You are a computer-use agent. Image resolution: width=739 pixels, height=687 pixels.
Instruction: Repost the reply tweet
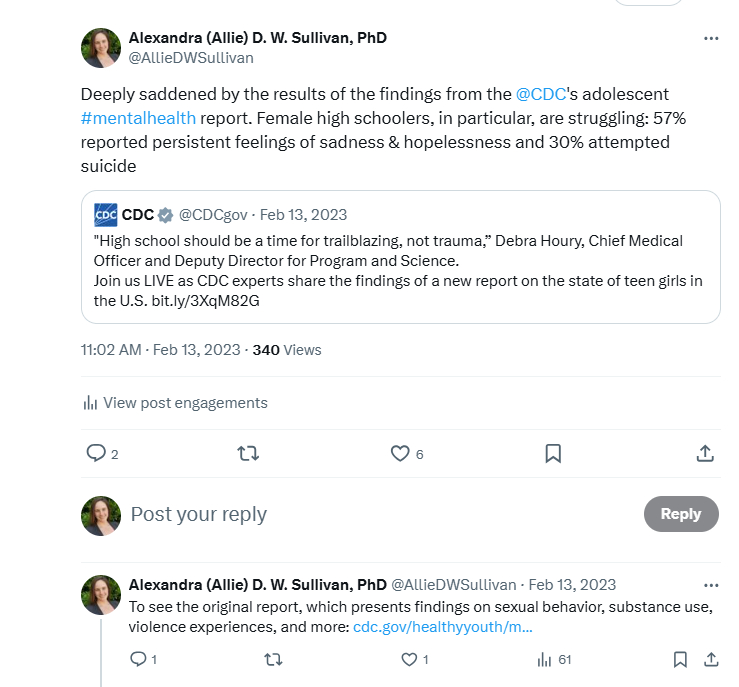tap(272, 659)
